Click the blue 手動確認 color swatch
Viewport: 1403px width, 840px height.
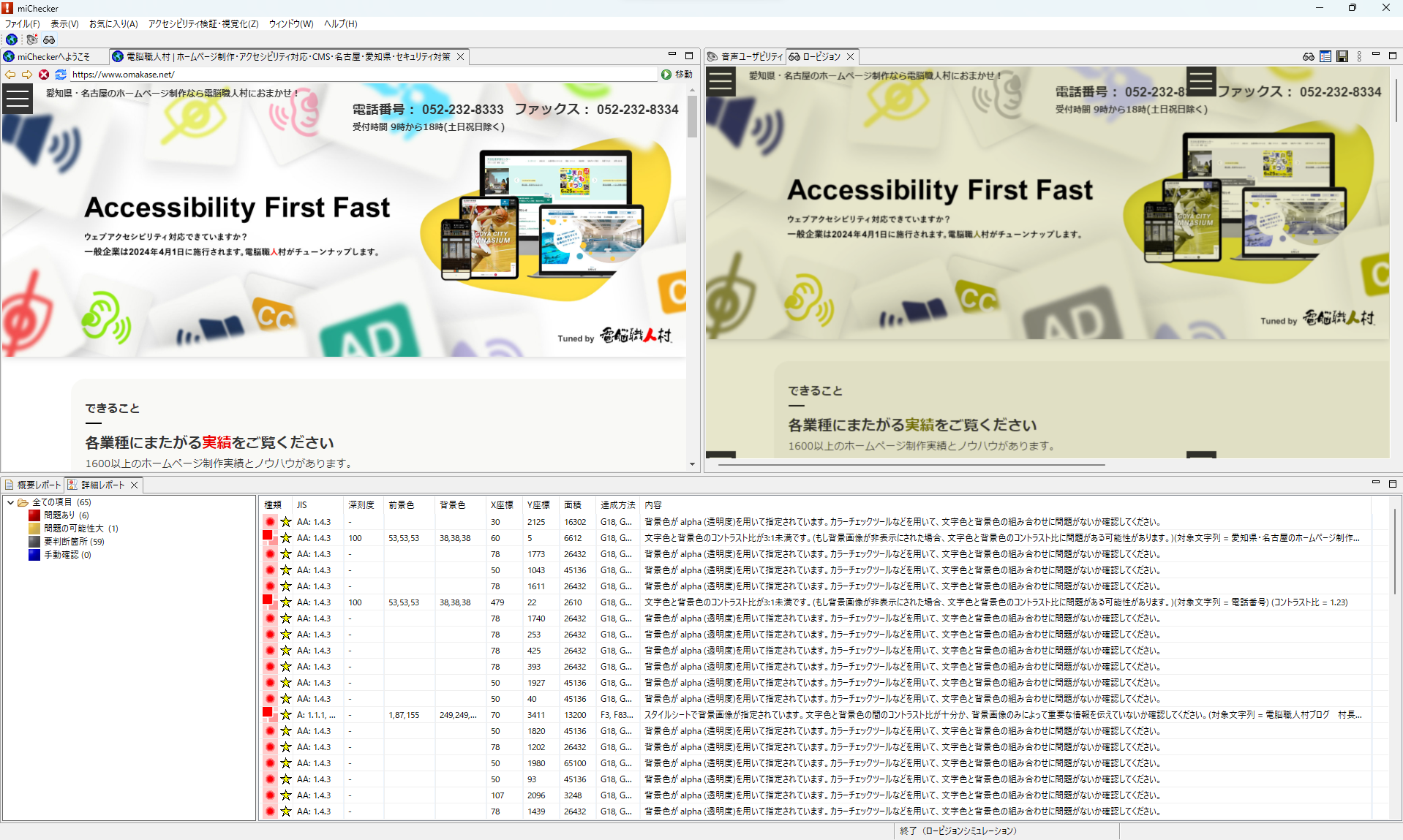click(x=34, y=555)
